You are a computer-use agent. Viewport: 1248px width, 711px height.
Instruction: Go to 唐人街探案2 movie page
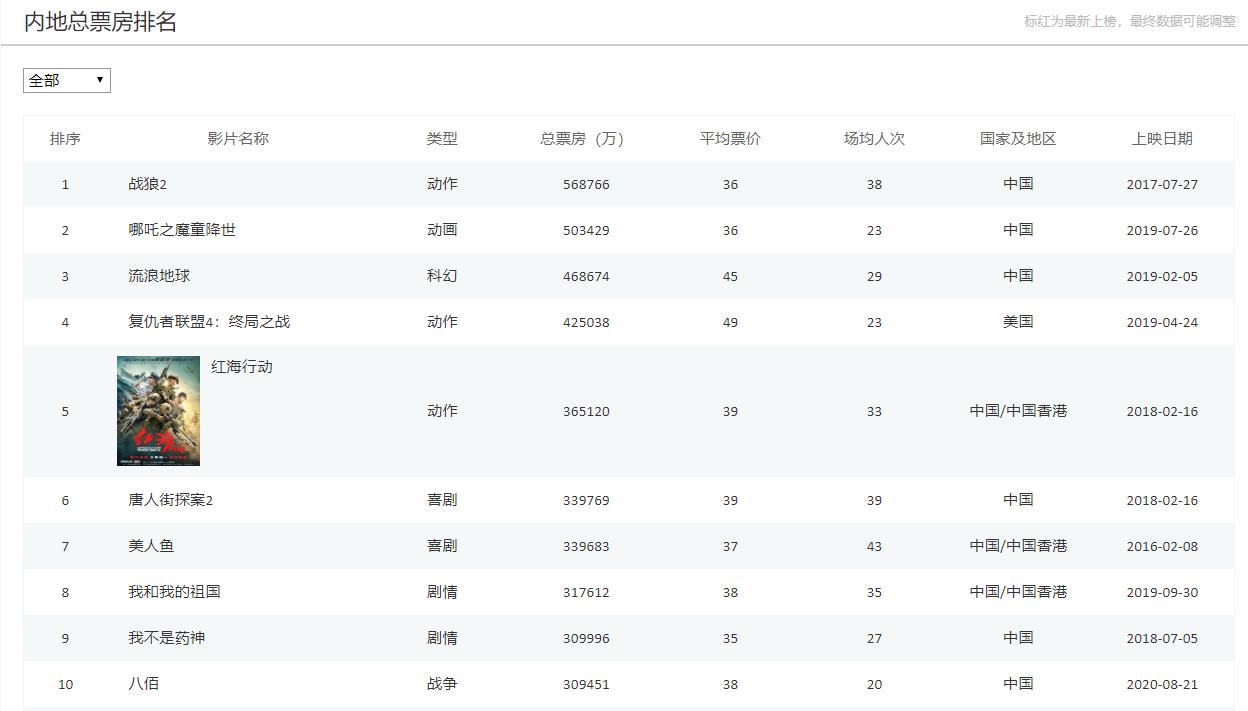[170, 500]
